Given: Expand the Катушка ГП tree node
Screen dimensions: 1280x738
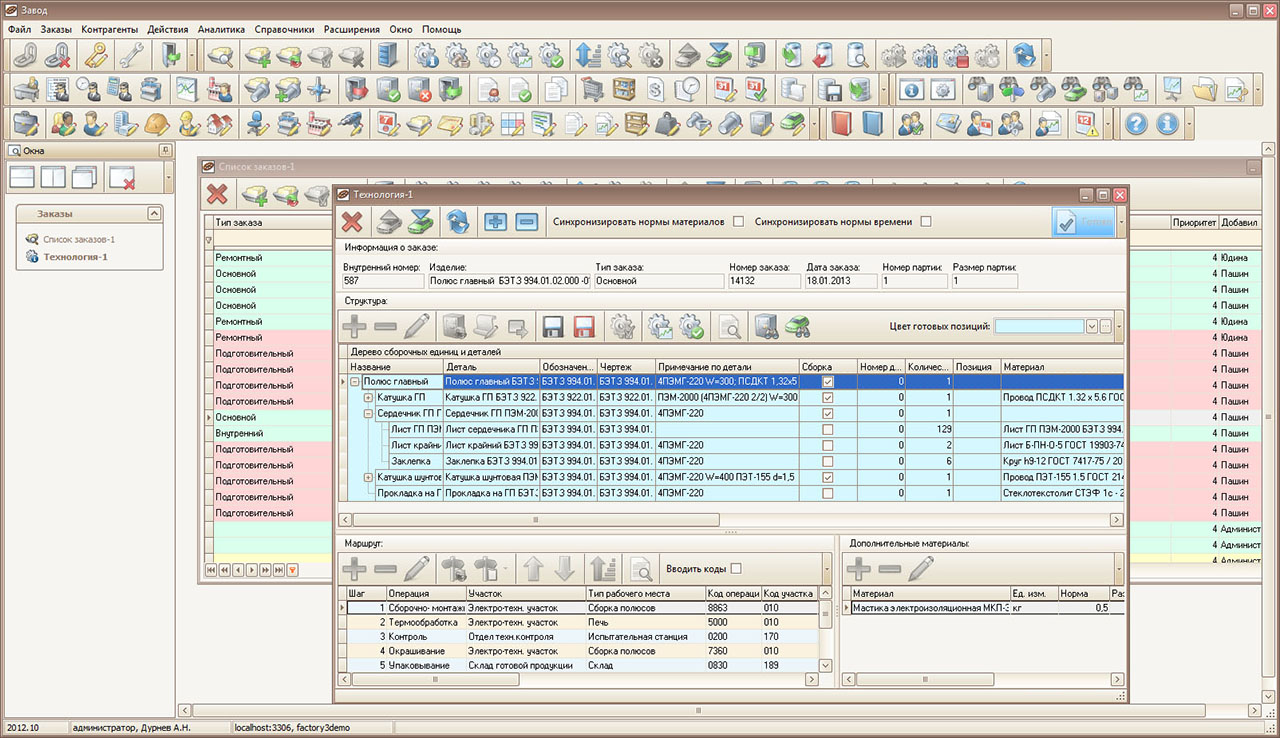Looking at the screenshot, I should click(368, 397).
